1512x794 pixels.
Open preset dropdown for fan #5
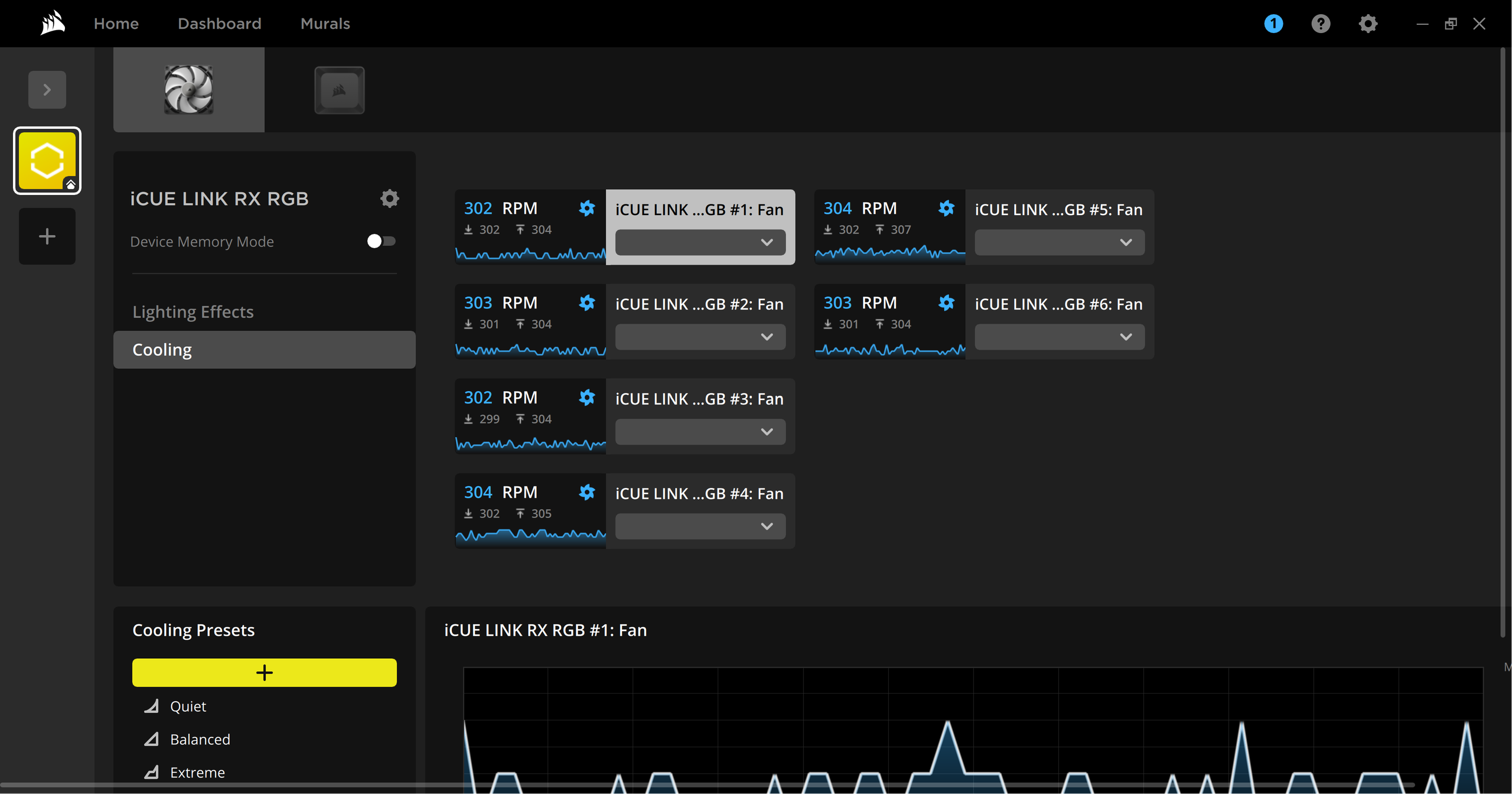1060,242
